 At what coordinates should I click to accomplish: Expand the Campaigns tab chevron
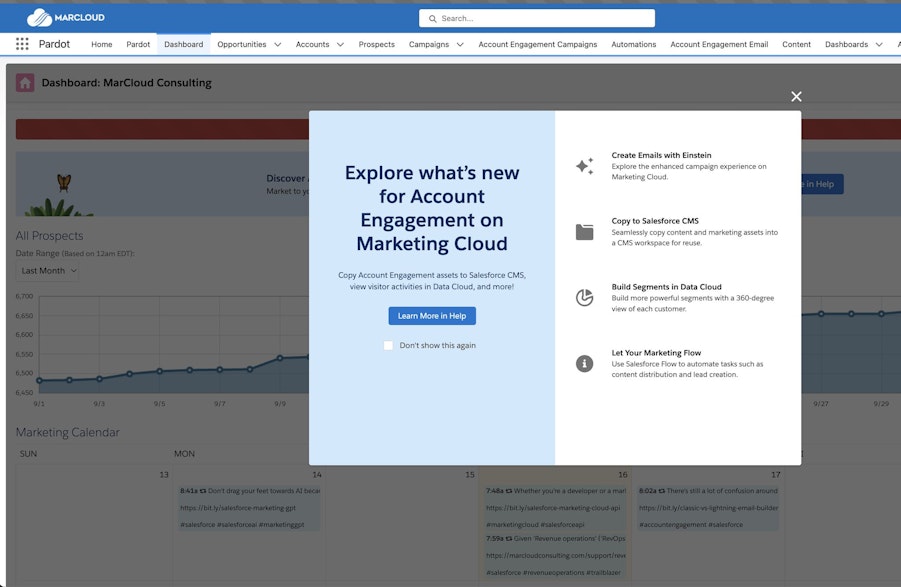tap(460, 44)
